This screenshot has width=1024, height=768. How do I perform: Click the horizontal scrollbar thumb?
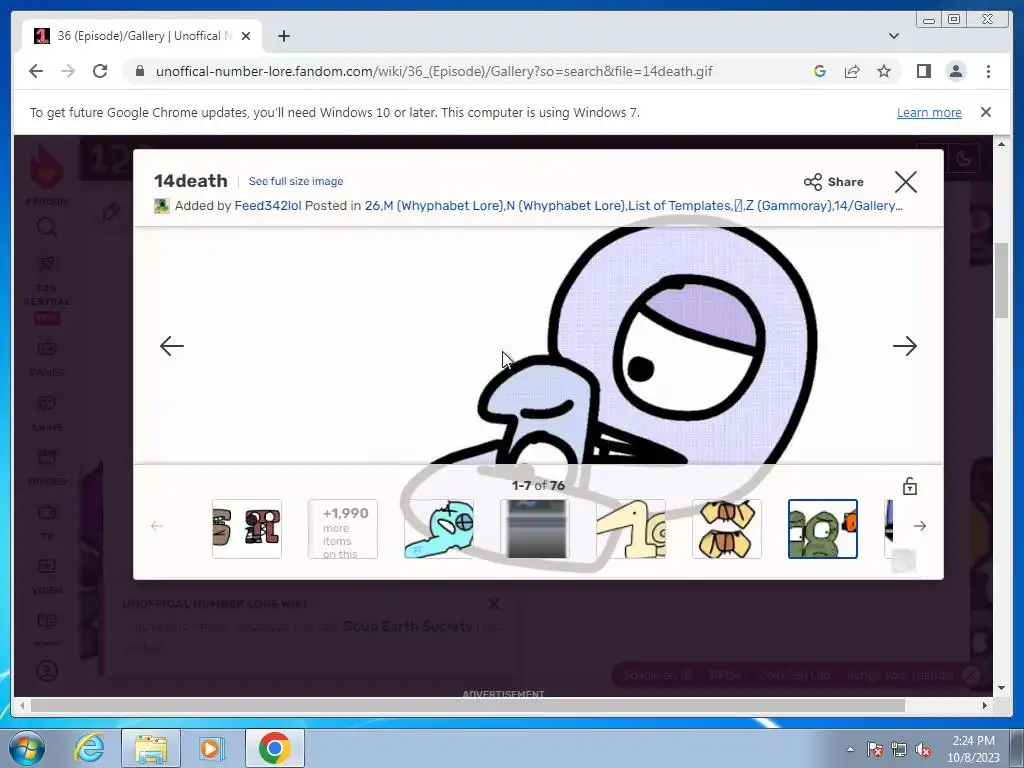[x=468, y=705]
